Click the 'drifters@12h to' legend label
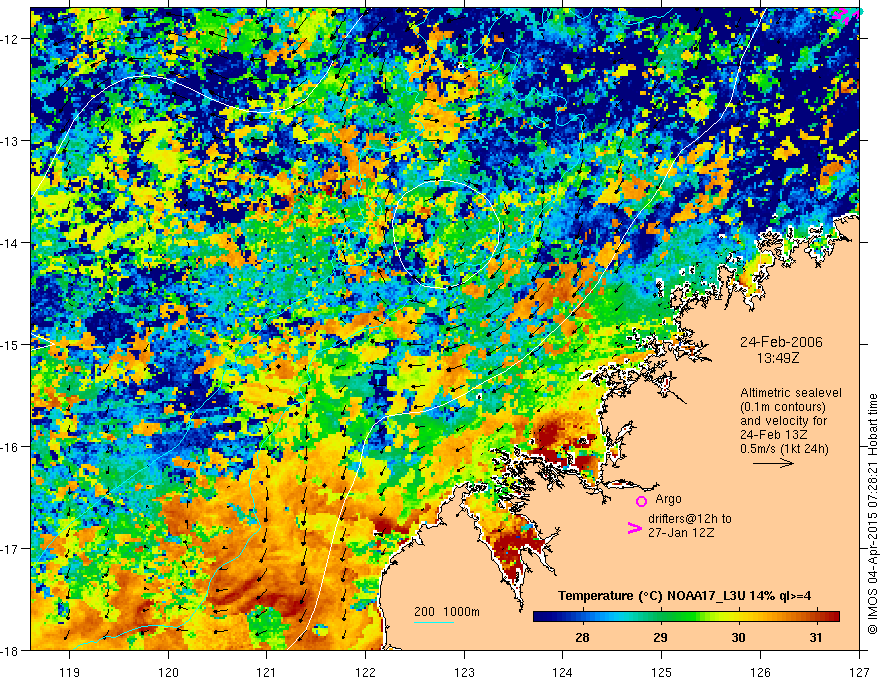880x680 pixels. point(690,519)
